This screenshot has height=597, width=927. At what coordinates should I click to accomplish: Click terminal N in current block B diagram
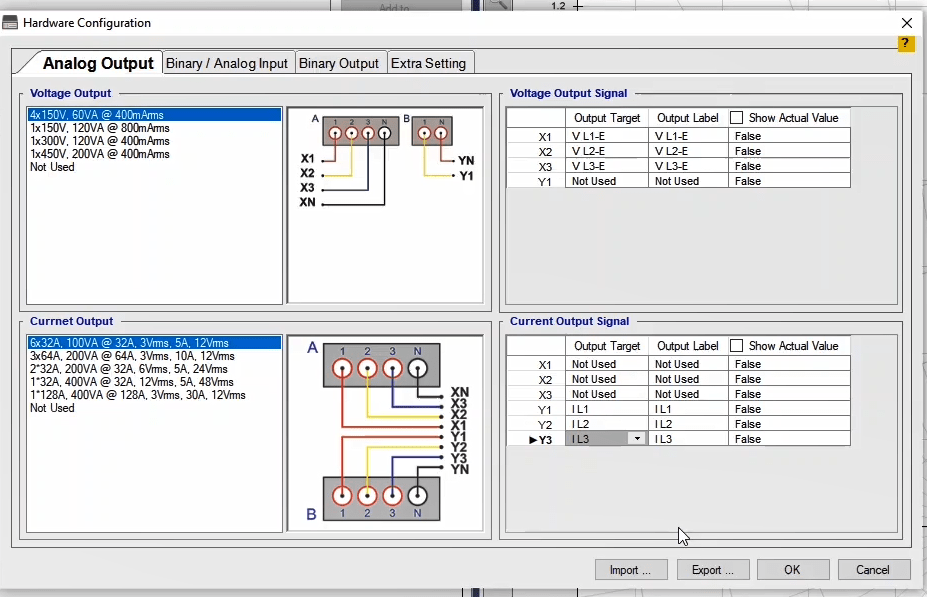pyautogui.click(x=418, y=495)
